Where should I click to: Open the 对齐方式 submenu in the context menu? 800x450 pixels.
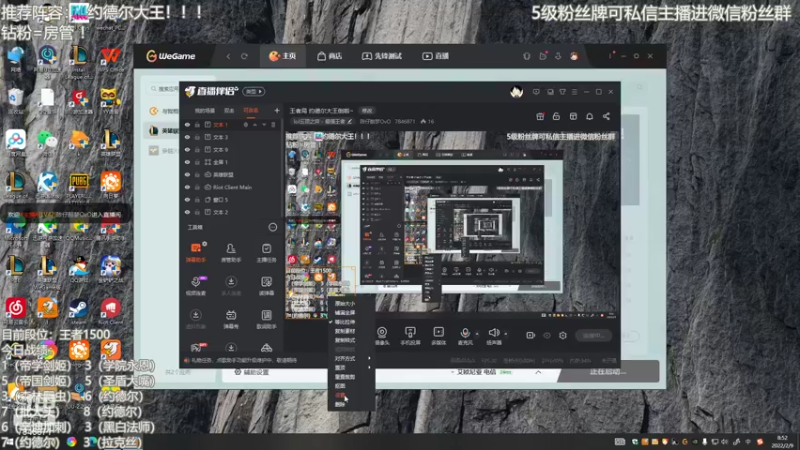(x=352, y=359)
